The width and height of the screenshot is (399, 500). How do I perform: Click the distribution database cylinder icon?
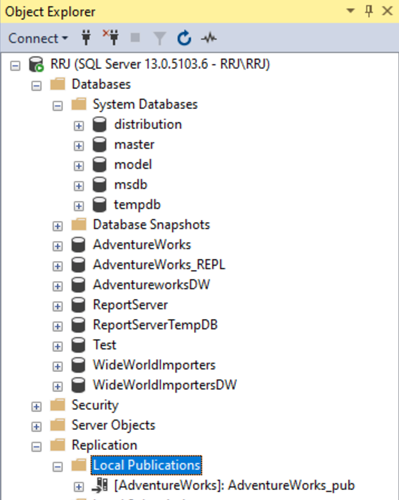coord(99,124)
